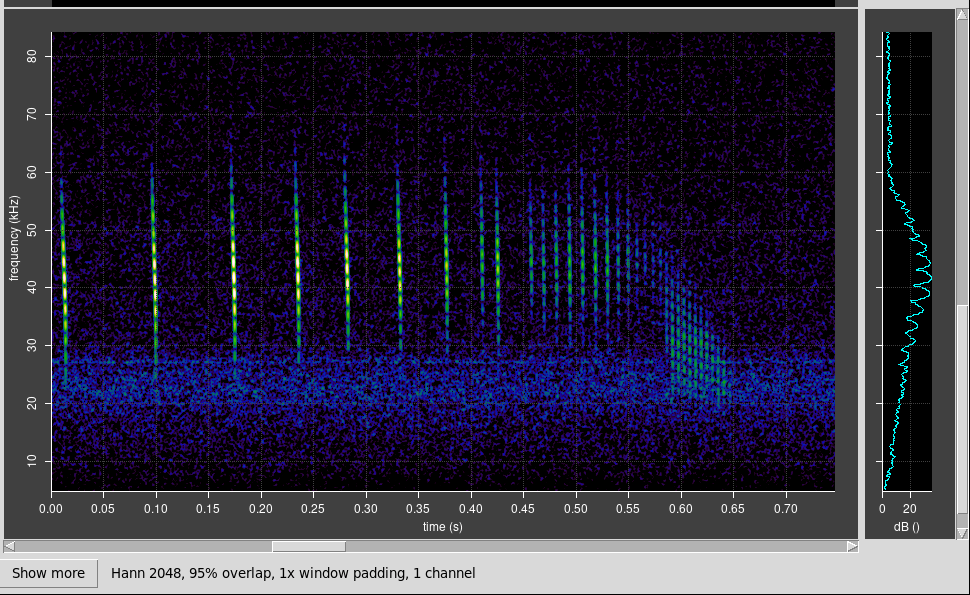
Task: Click the spectrum peak in the dB panel
Action: click(x=926, y=270)
